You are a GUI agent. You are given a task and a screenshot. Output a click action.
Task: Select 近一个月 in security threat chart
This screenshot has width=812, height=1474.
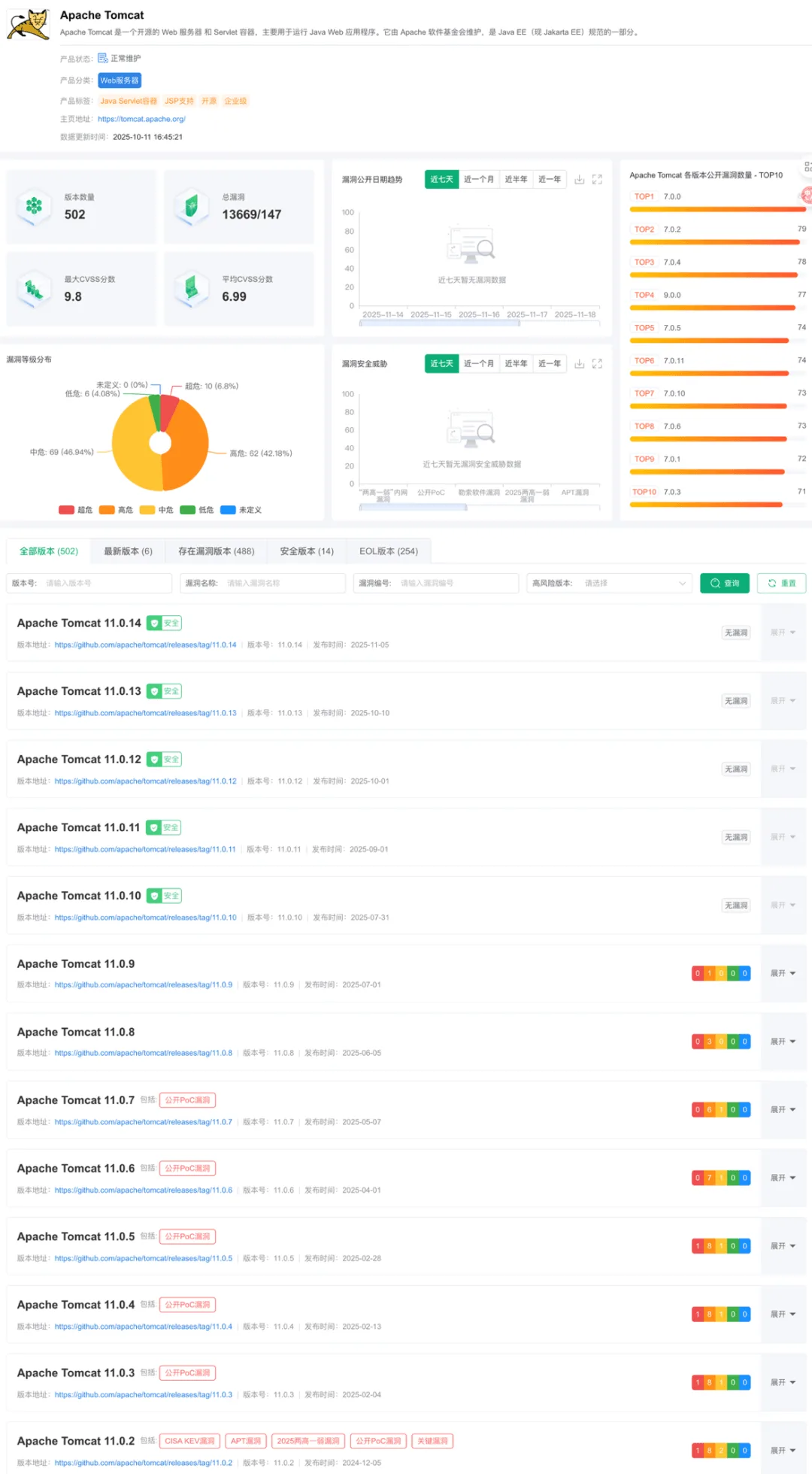tap(479, 364)
